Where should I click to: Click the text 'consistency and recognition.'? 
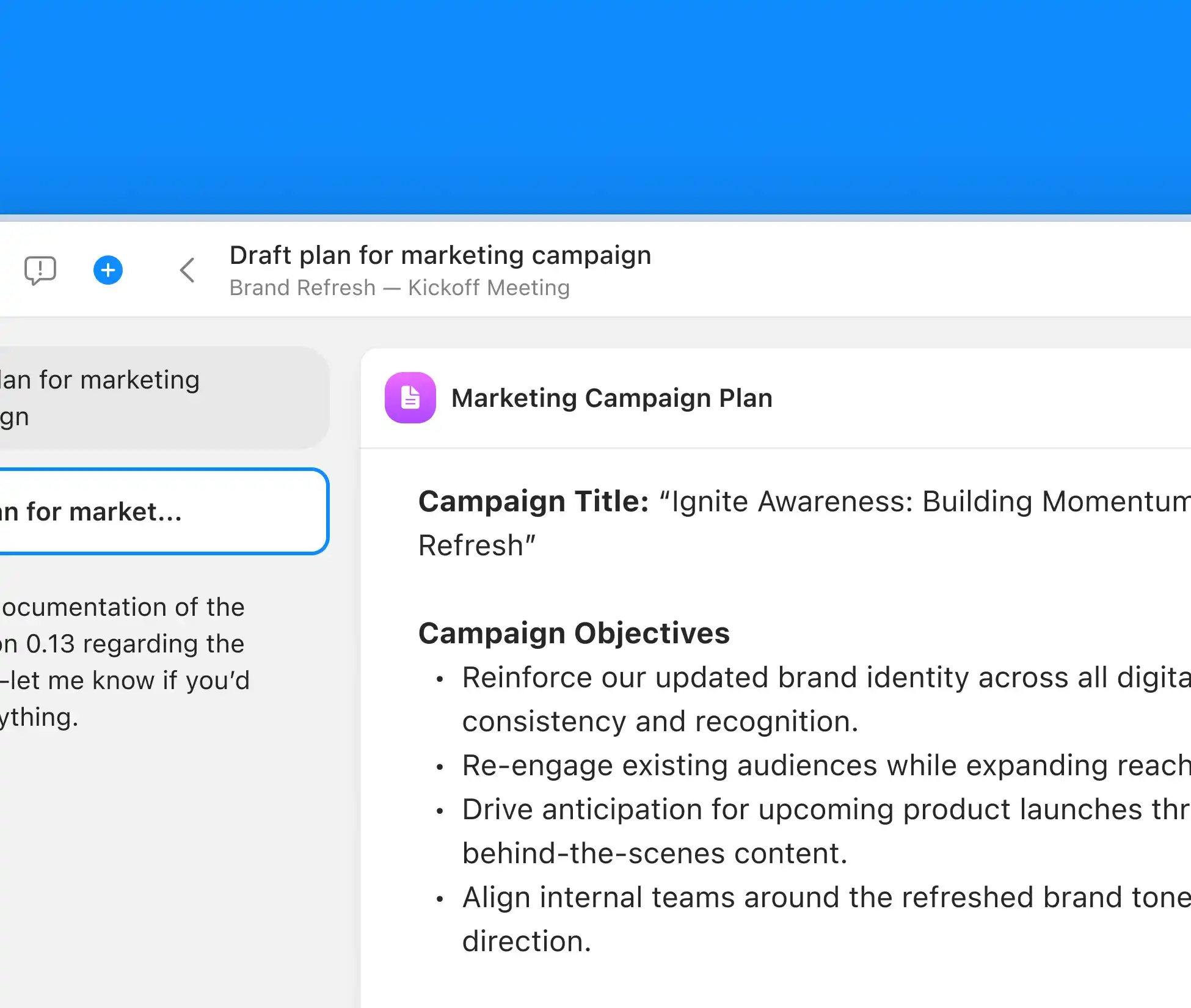[660, 721]
